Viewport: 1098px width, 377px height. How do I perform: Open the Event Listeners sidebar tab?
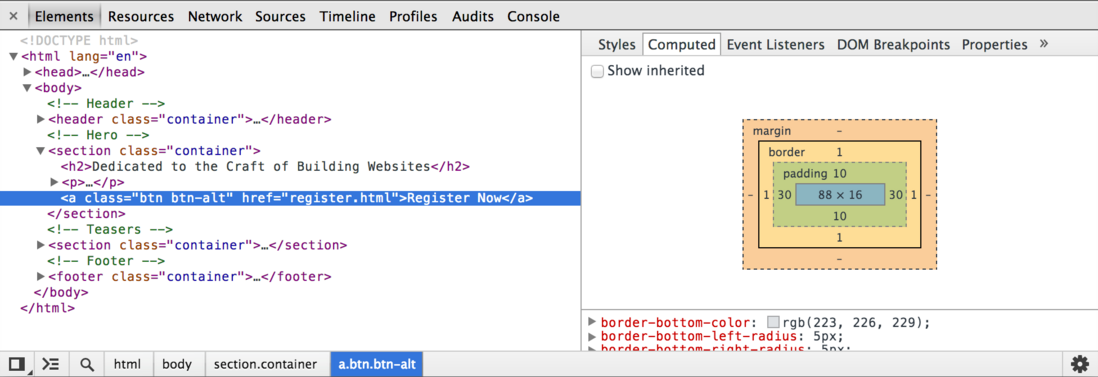(776, 45)
